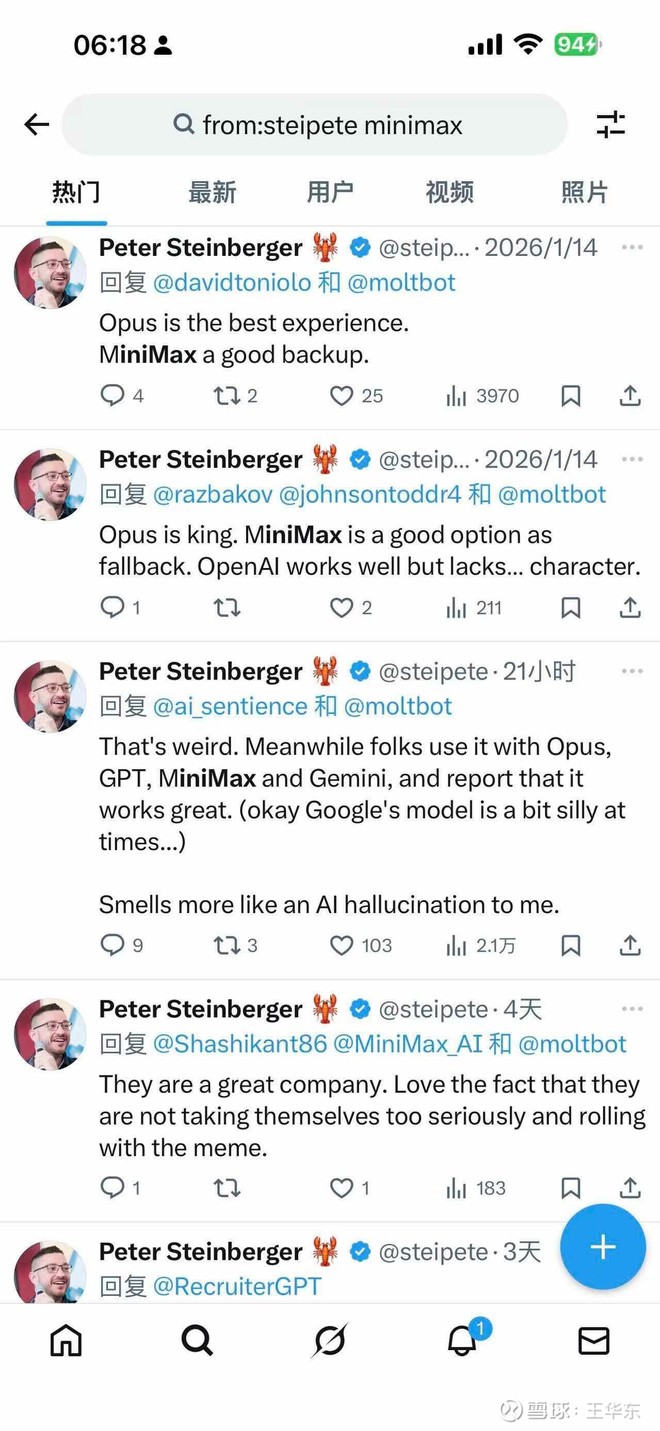Open more options on "Opus is king" tweet
The width and height of the screenshot is (660, 1431).
(x=632, y=459)
